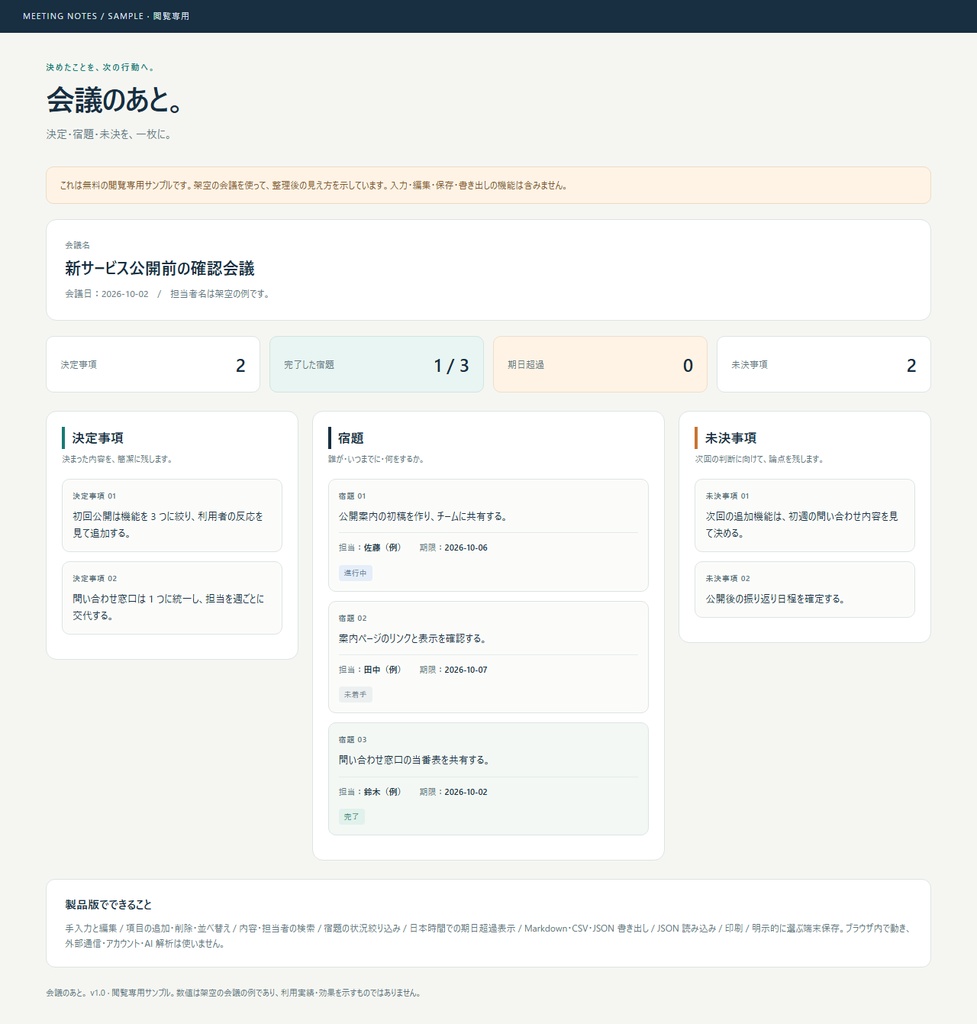Click the 宿題 column heading
Viewport: 977px width, 1024px height.
[x=350, y=438]
